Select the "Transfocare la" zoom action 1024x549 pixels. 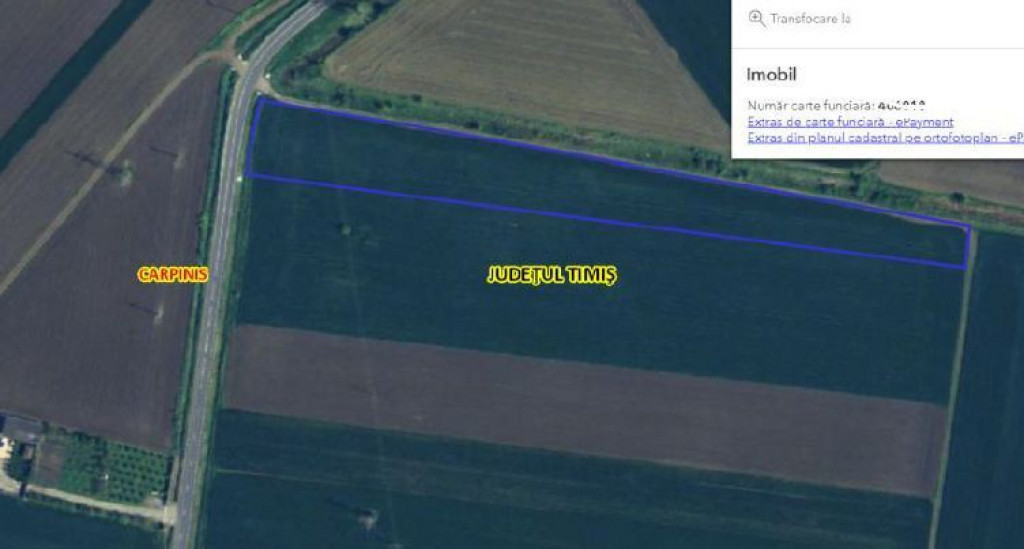pyautogui.click(x=810, y=18)
